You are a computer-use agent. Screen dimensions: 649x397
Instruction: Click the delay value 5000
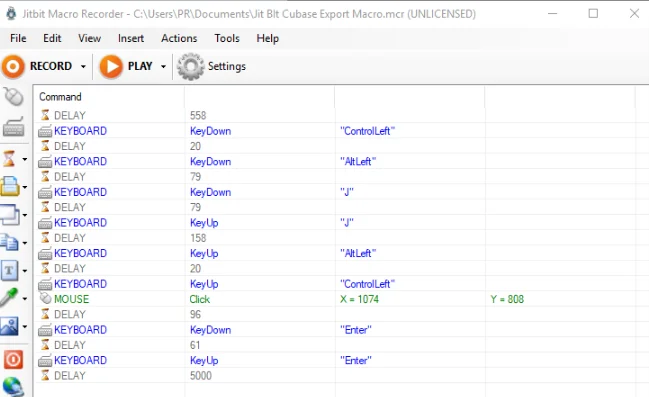[201, 375]
